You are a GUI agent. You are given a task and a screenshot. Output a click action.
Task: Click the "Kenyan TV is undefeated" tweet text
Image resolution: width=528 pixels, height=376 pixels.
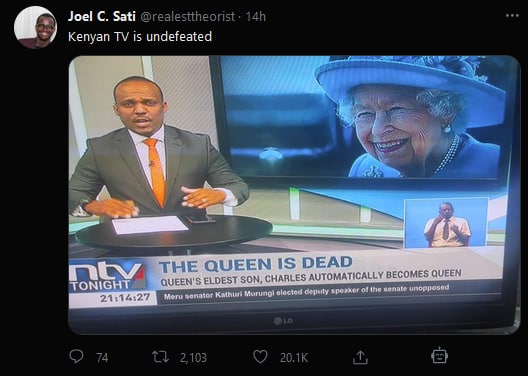click(x=140, y=36)
